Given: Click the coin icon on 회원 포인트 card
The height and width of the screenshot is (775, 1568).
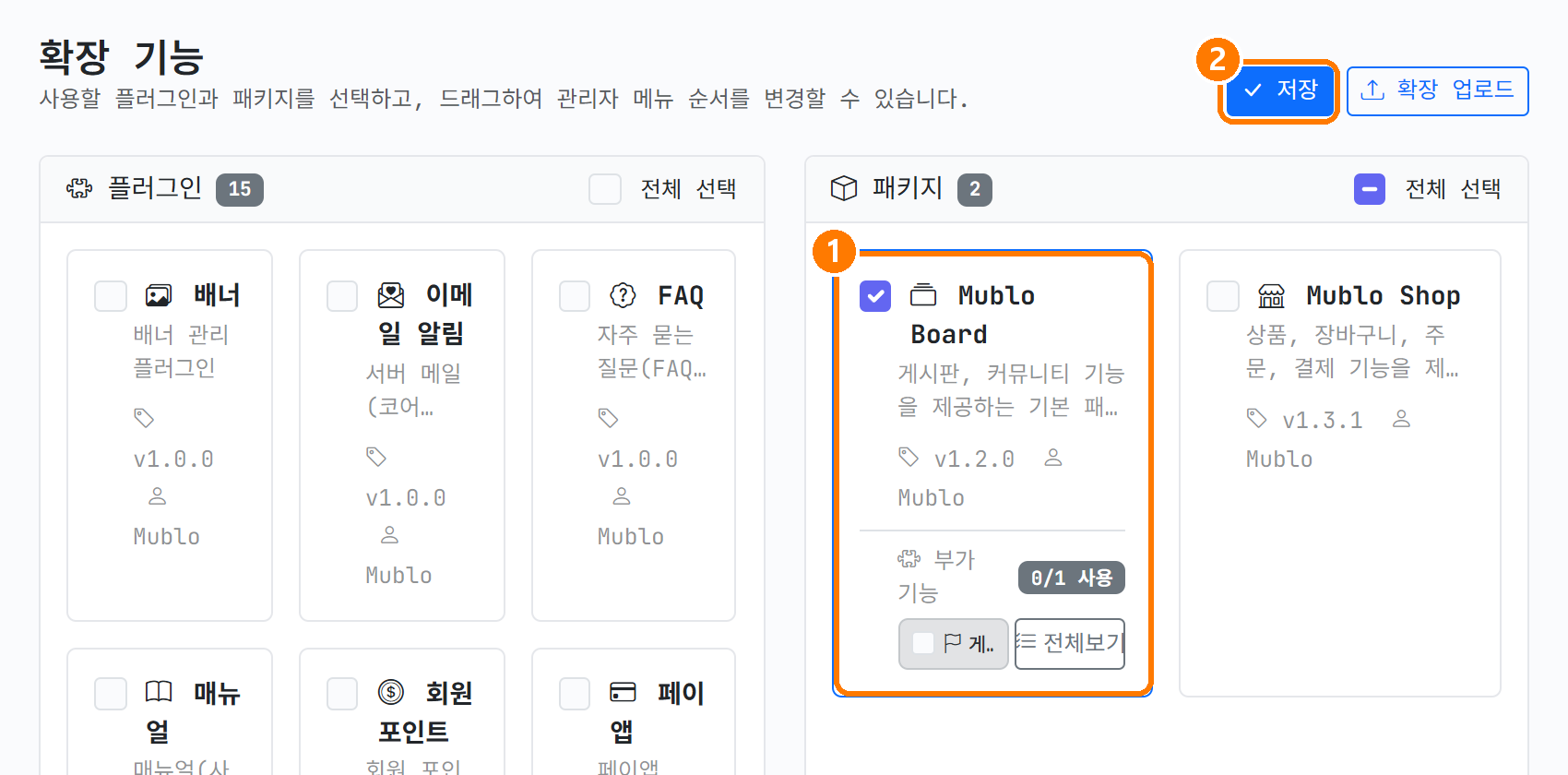Looking at the screenshot, I should tap(391, 692).
